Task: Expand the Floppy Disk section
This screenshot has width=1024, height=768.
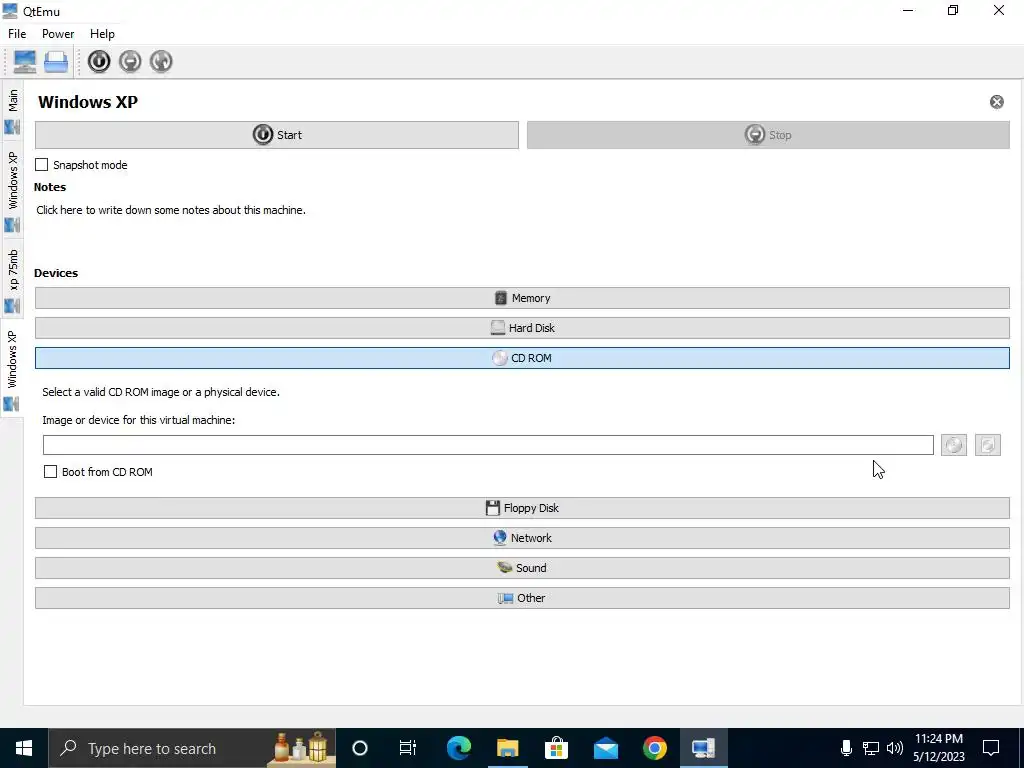Action: click(x=522, y=508)
